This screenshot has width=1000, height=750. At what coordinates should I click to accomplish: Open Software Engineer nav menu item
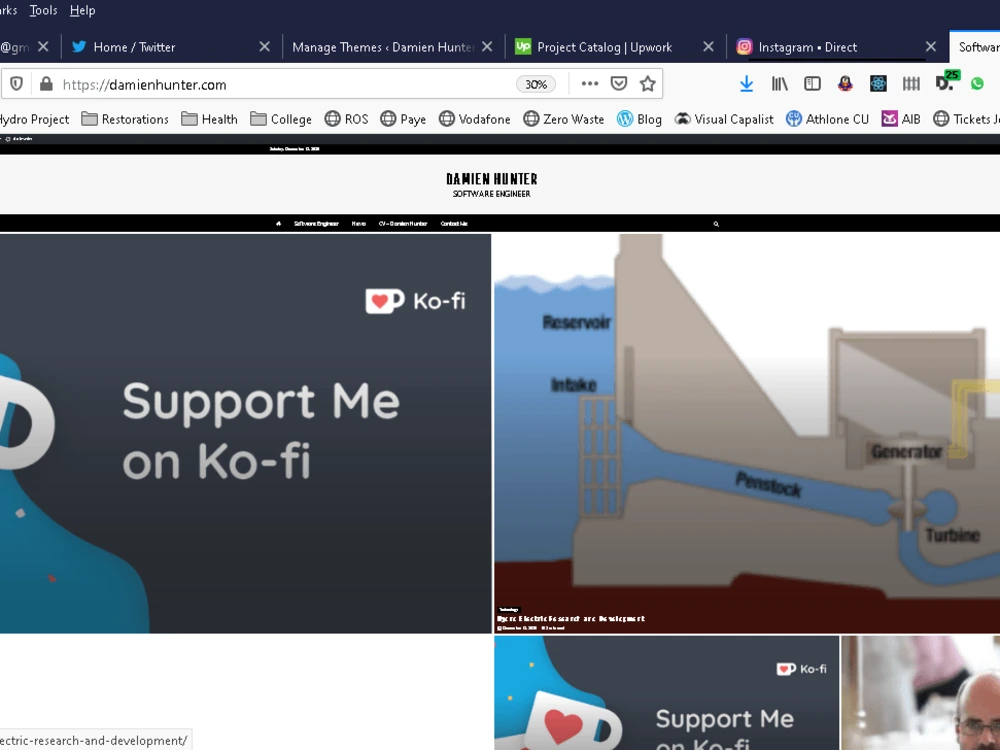[316, 224]
